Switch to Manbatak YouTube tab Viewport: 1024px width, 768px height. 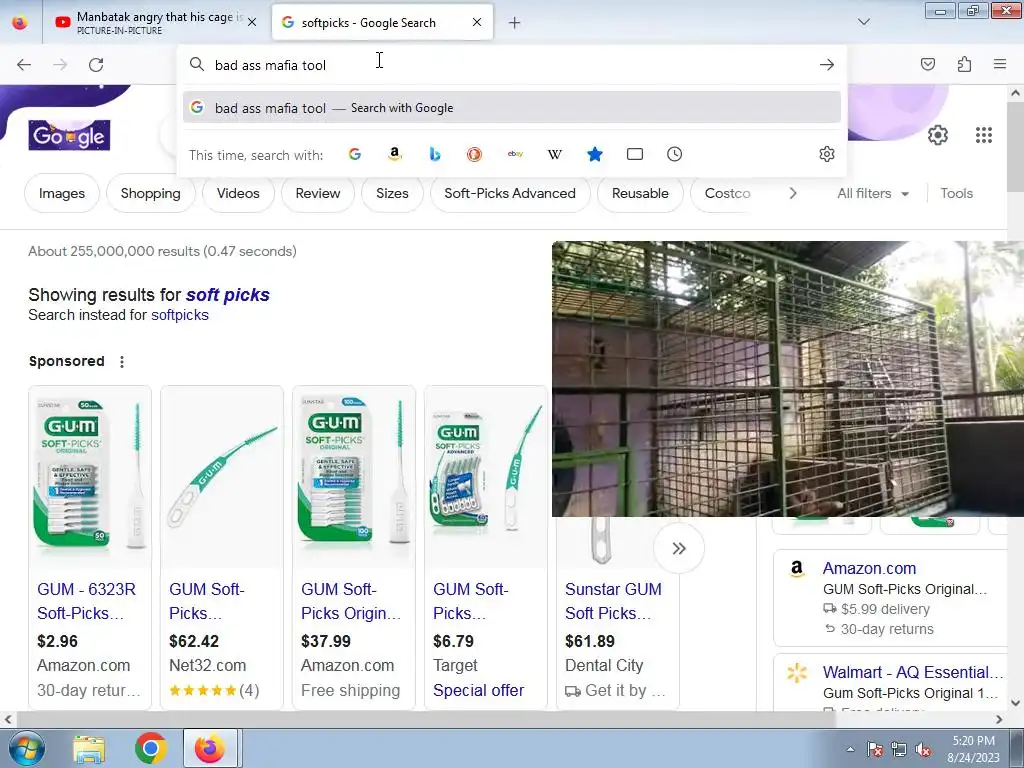153,22
